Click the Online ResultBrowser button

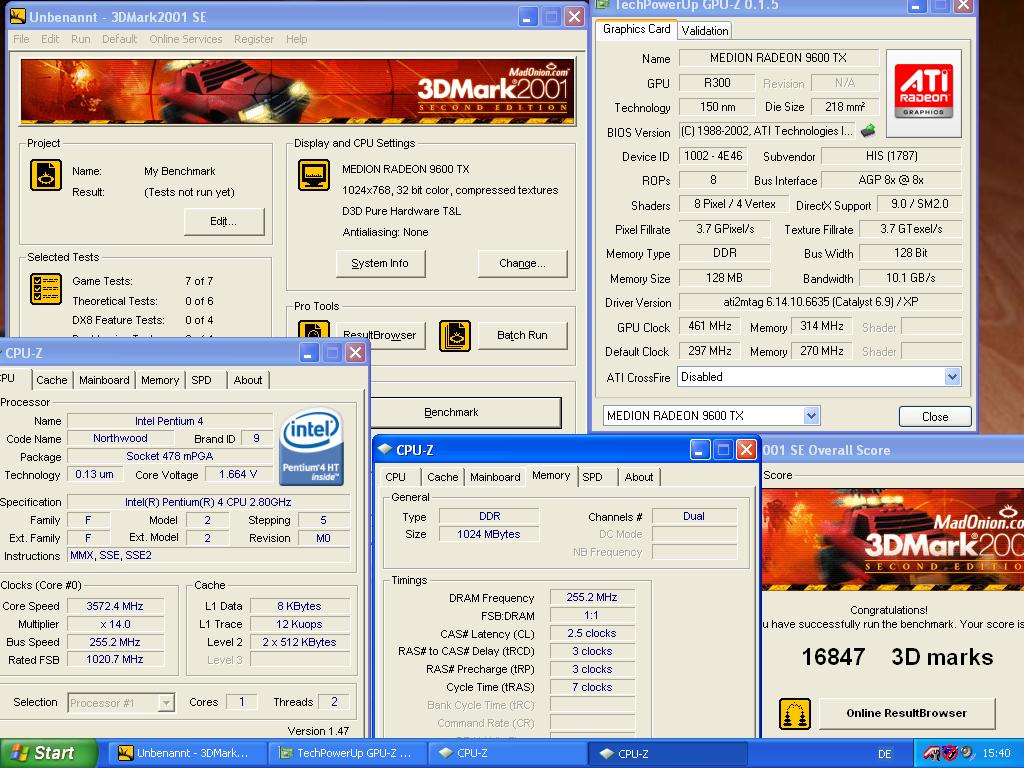tap(906, 713)
